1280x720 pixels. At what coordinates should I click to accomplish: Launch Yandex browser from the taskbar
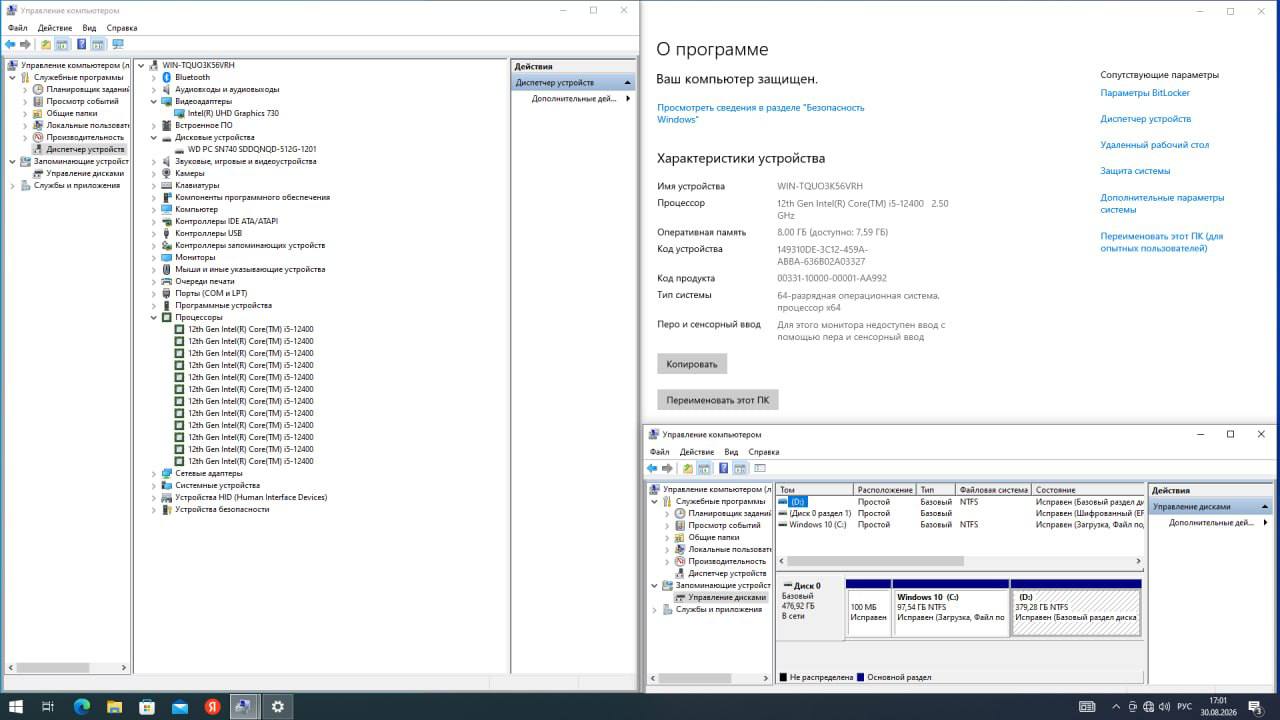(212, 706)
